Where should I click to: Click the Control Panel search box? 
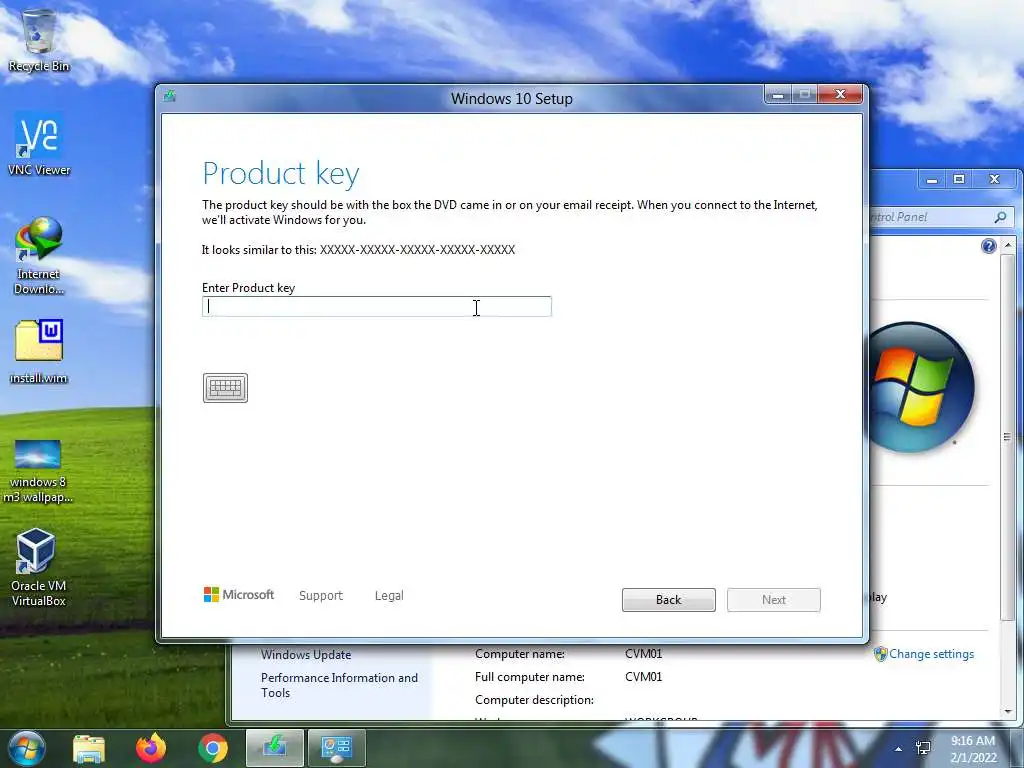coord(940,217)
